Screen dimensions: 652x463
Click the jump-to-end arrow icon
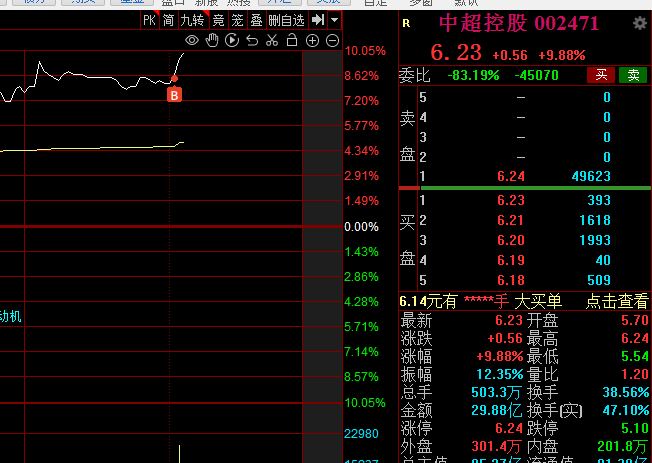tap(318, 20)
